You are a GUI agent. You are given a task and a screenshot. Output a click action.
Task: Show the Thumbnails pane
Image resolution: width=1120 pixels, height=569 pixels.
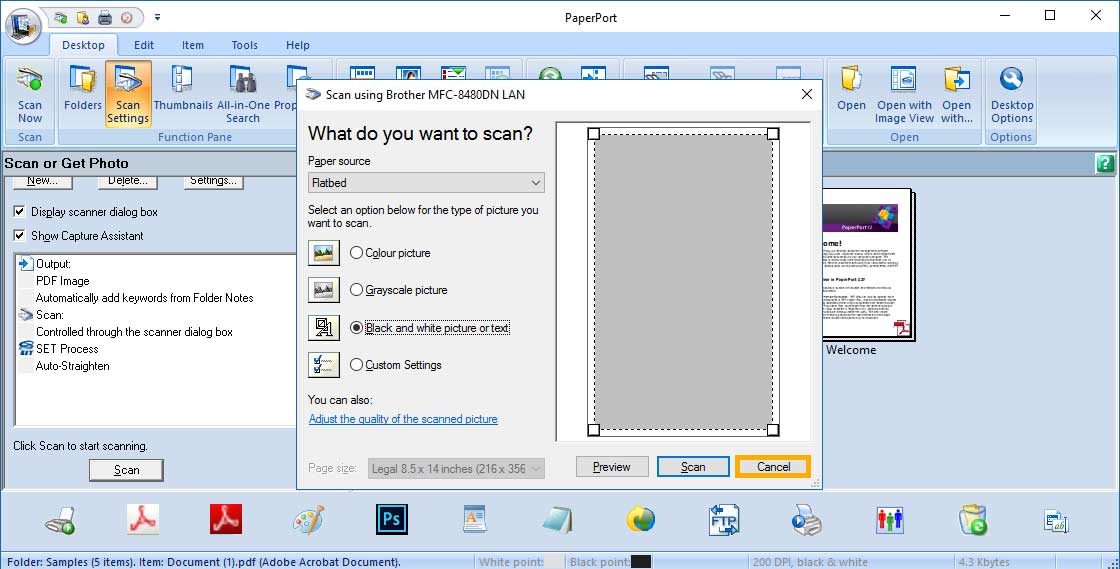183,89
